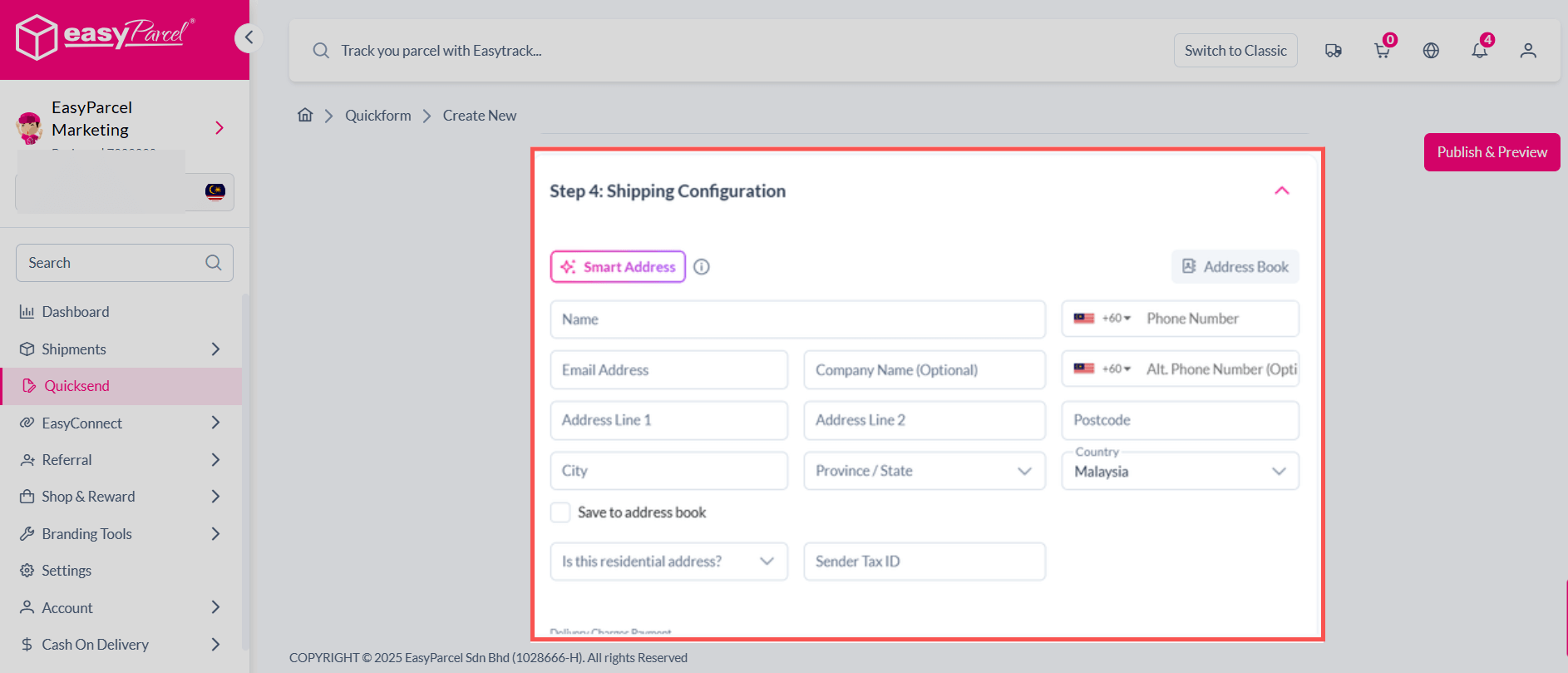Image resolution: width=1568 pixels, height=673 pixels.
Task: Click the Smart Address button
Action: tap(618, 267)
